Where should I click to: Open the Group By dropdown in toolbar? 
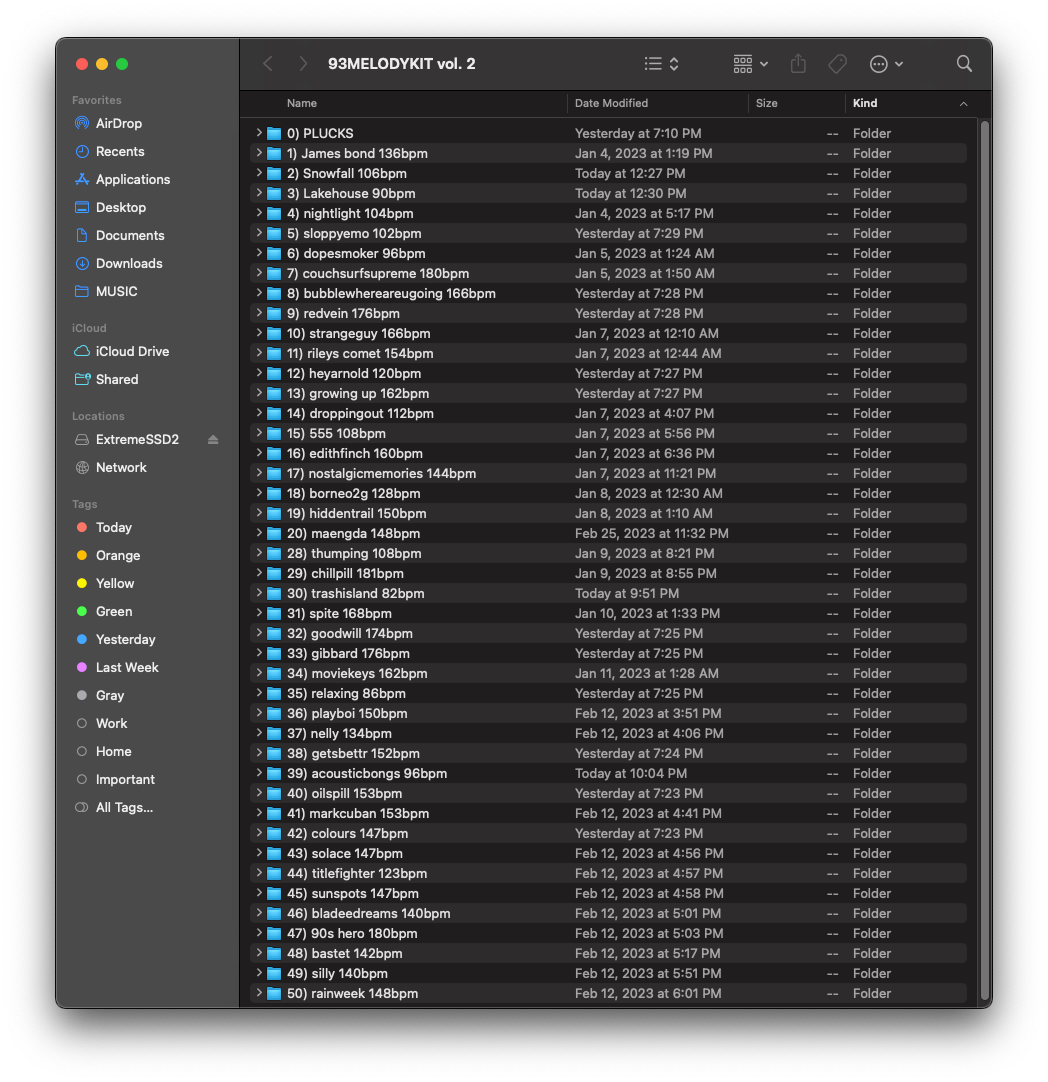[x=750, y=64]
